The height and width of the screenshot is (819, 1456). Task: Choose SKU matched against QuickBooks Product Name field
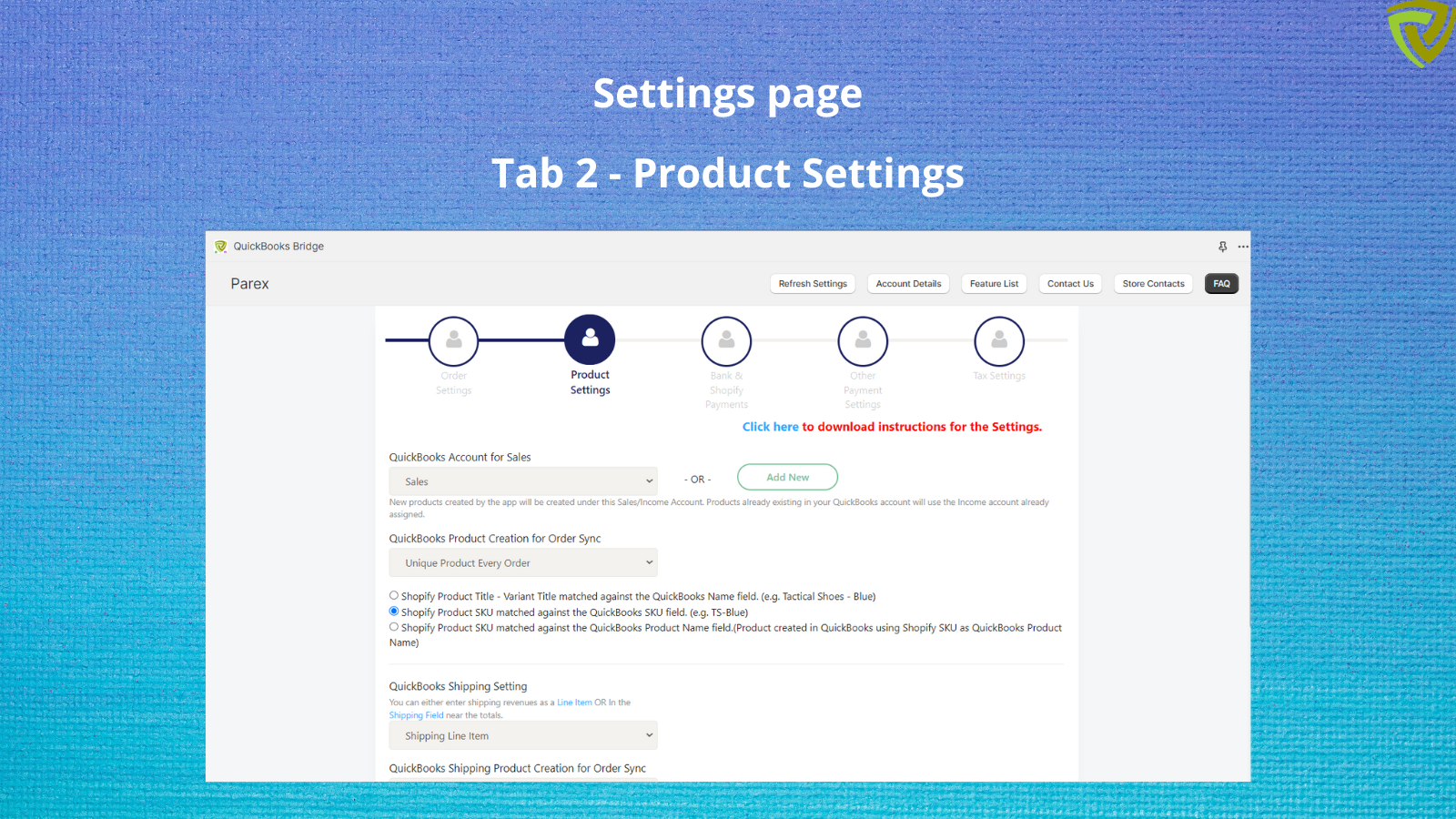393,626
